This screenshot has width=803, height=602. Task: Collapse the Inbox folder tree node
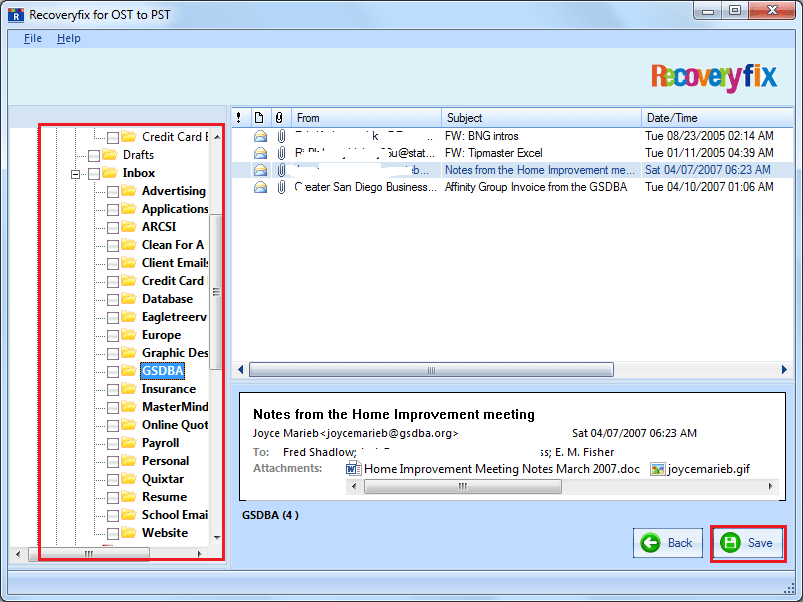(76, 175)
